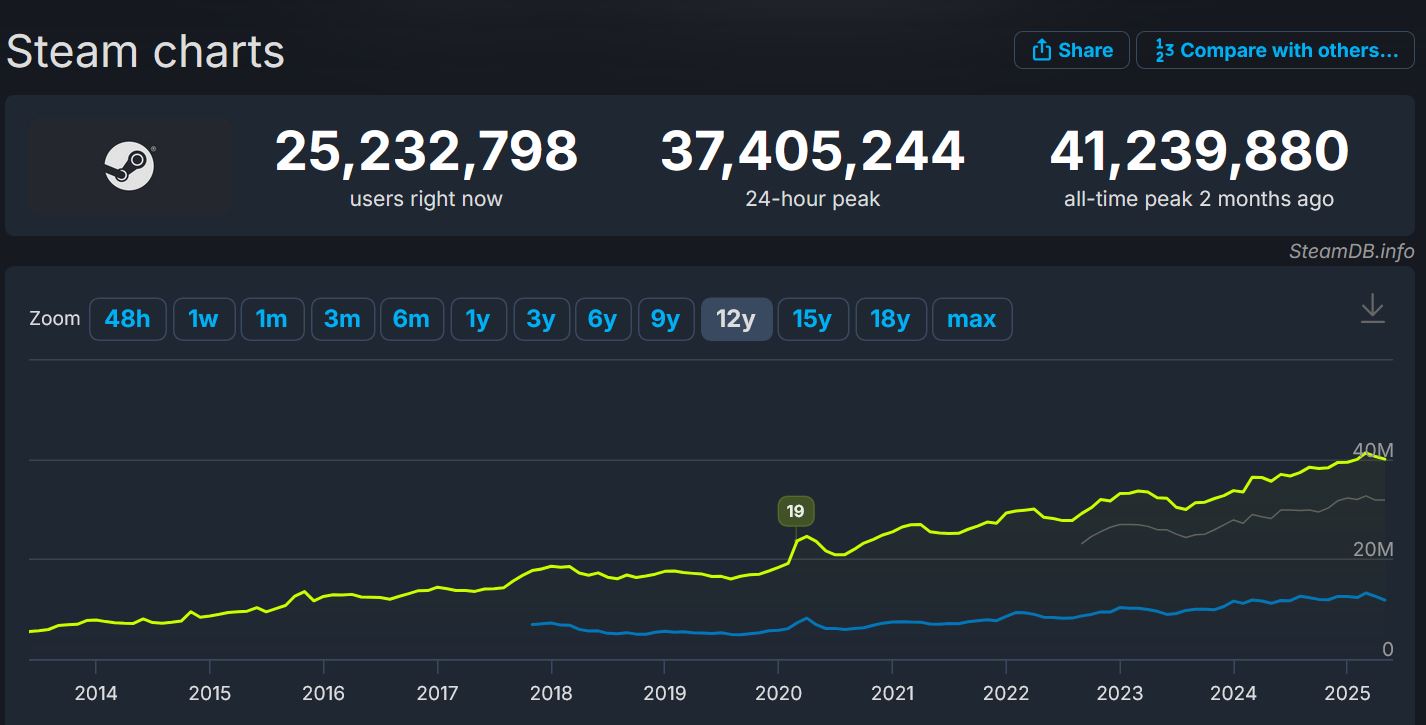Viewport: 1426px width, 725px height.
Task: Select the 9y range
Action: 666,318
